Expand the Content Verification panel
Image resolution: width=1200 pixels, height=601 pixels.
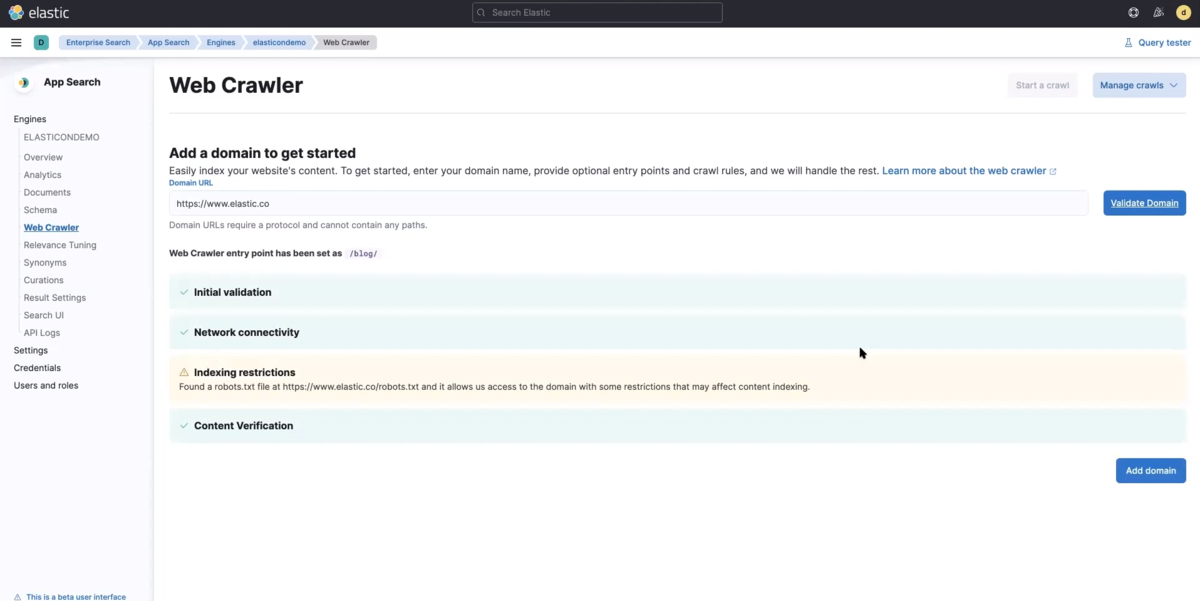pyautogui.click(x=677, y=425)
